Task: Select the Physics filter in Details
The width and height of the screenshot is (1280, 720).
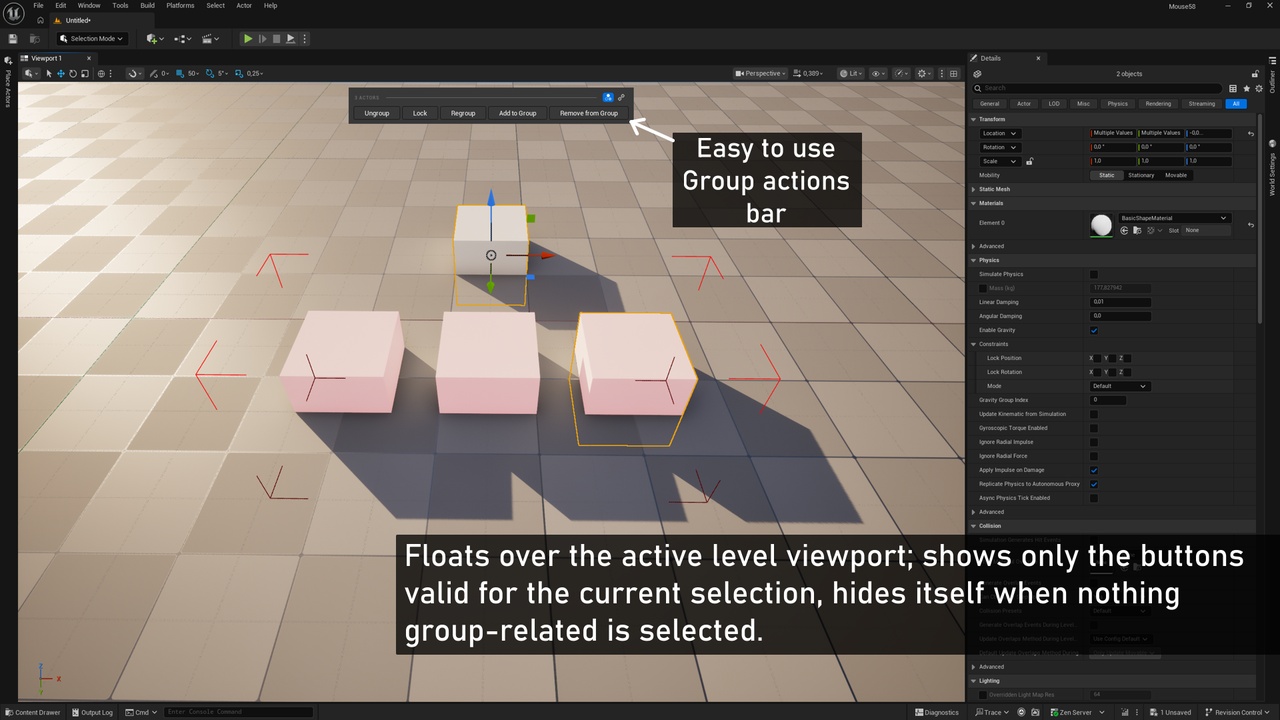Action: tap(1117, 104)
